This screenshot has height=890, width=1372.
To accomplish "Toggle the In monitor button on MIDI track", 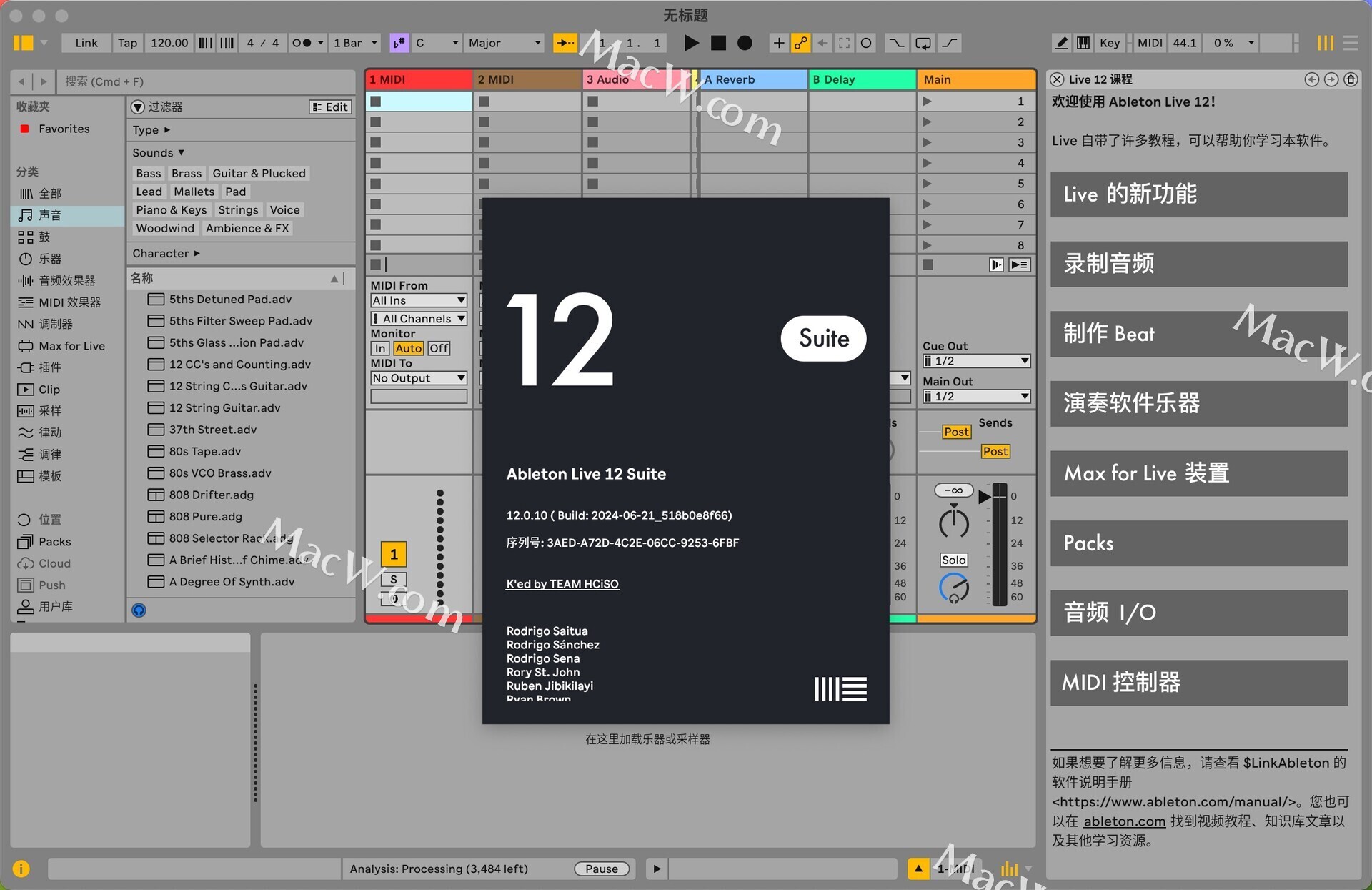I will pos(380,348).
